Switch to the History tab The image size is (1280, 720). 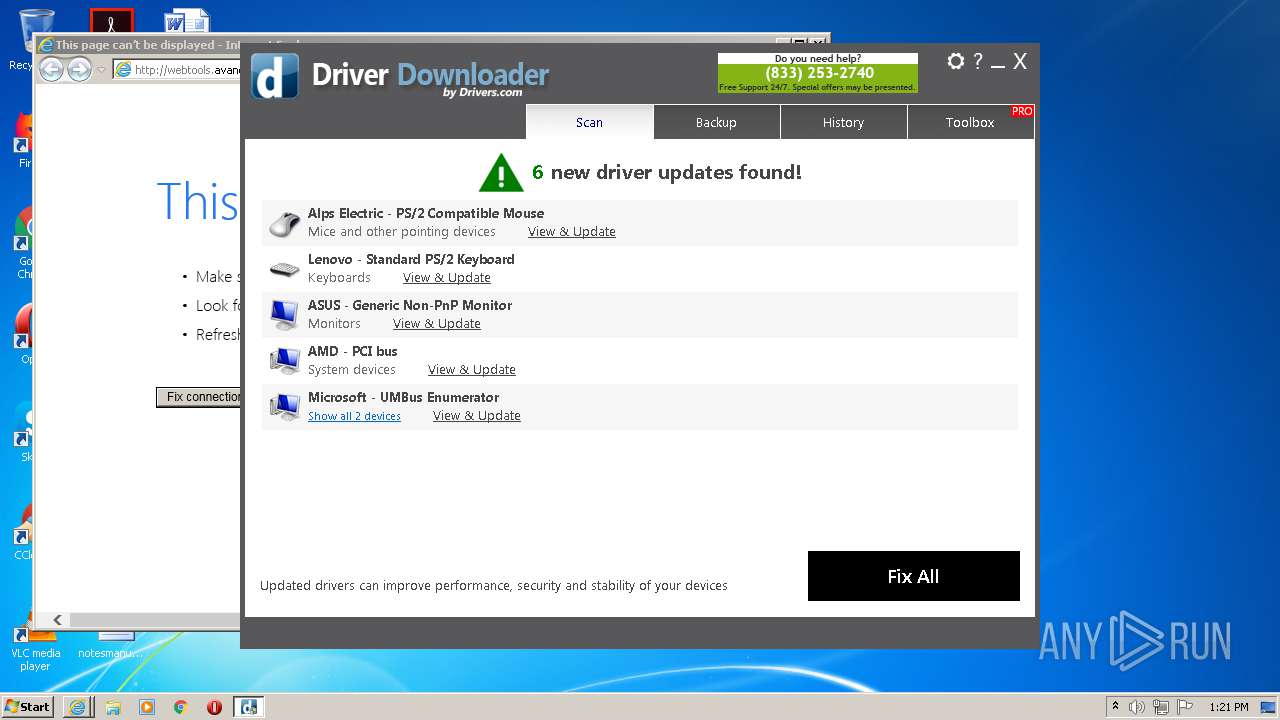coord(843,122)
